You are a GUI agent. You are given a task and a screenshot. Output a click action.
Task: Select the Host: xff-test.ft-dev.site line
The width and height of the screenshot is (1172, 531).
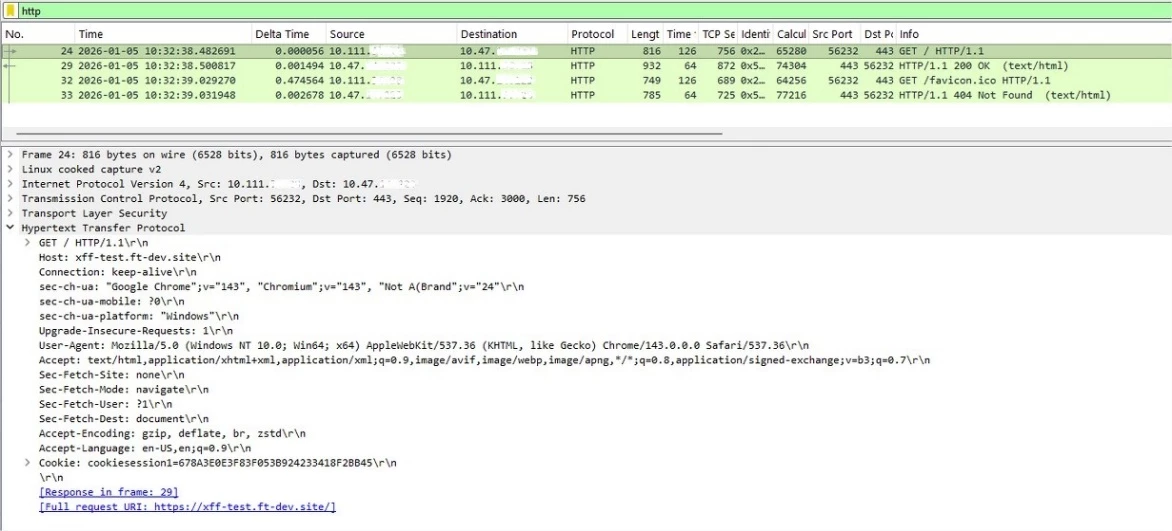click(x=129, y=257)
